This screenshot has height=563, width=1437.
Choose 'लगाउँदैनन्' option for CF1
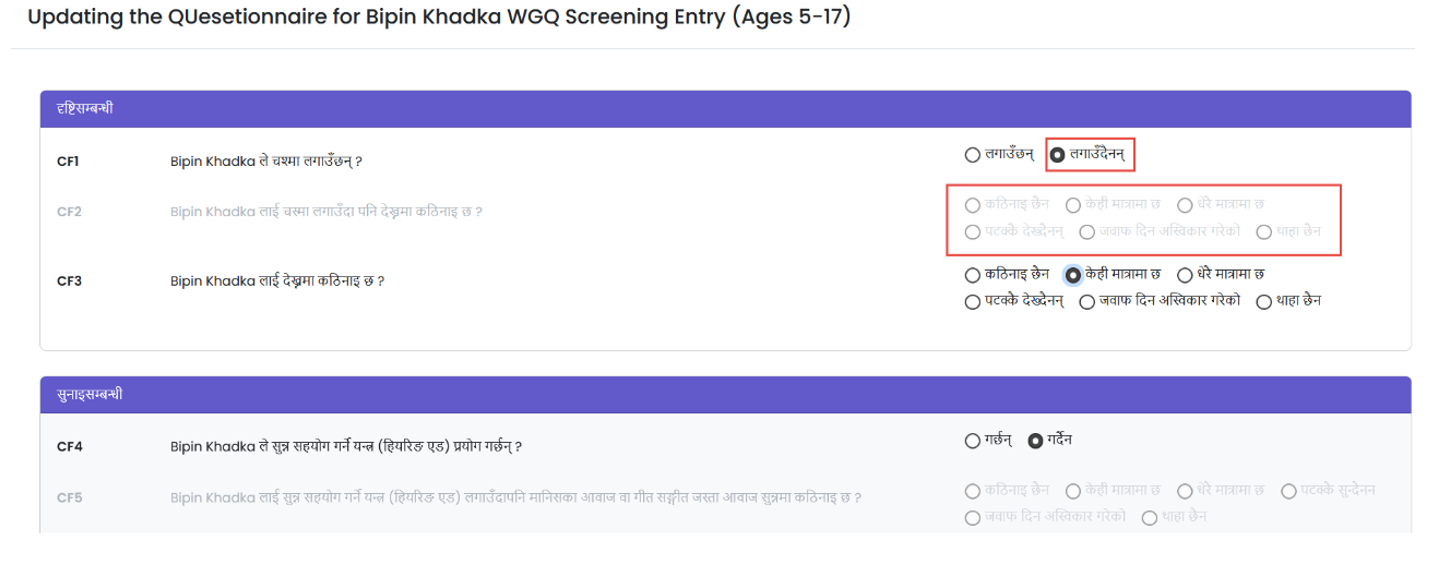coord(1058,155)
